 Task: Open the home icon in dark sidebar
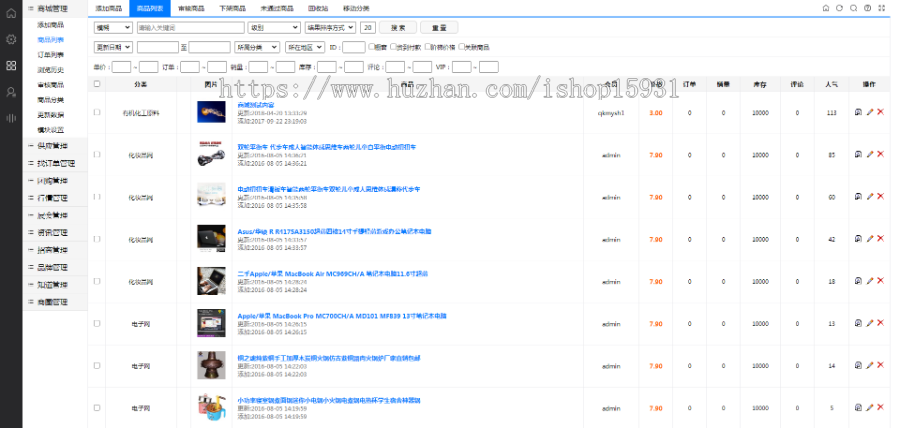[x=11, y=13]
